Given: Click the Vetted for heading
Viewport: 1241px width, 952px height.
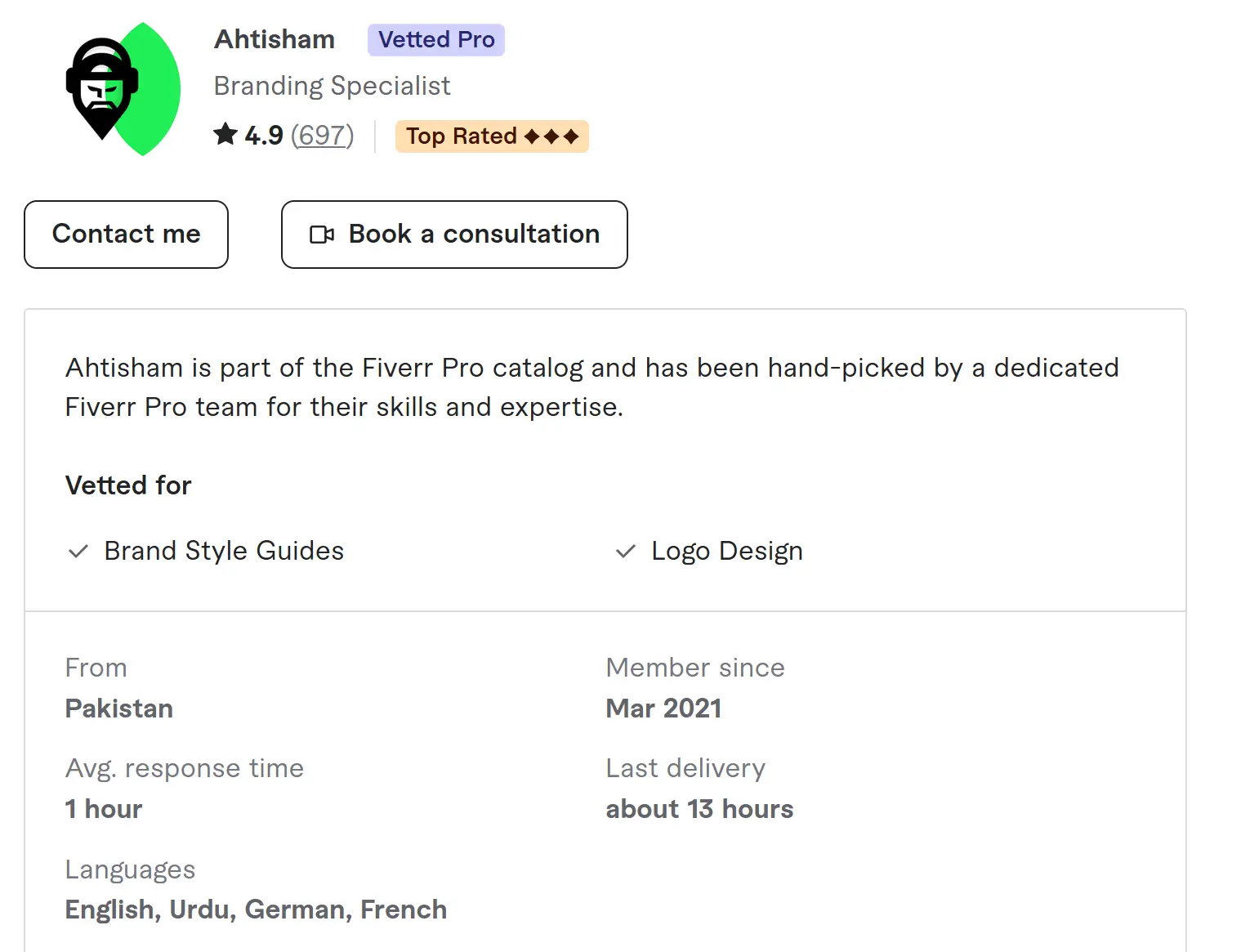Looking at the screenshot, I should [128, 485].
